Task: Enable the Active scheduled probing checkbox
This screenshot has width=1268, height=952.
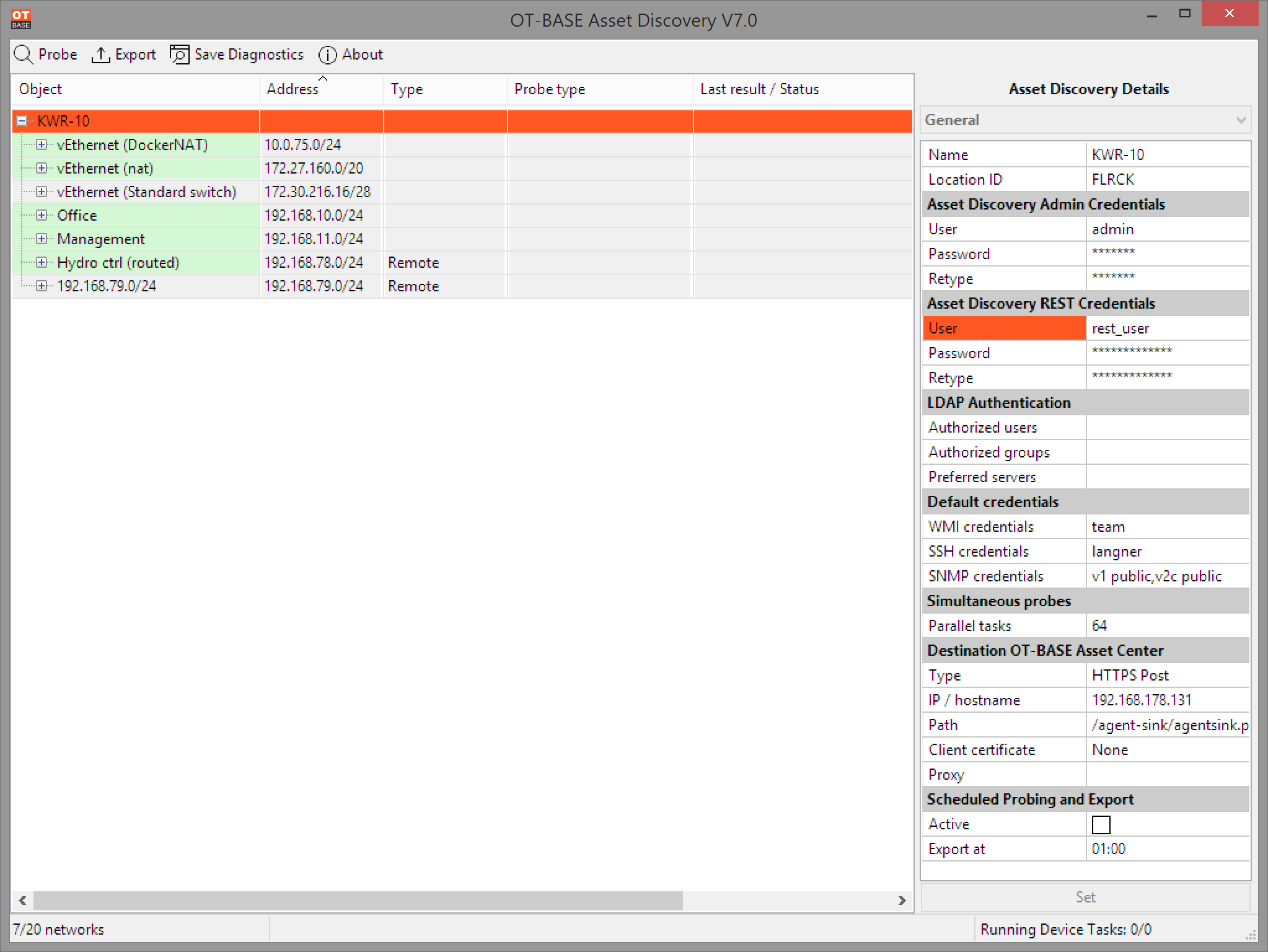Action: 1101,824
